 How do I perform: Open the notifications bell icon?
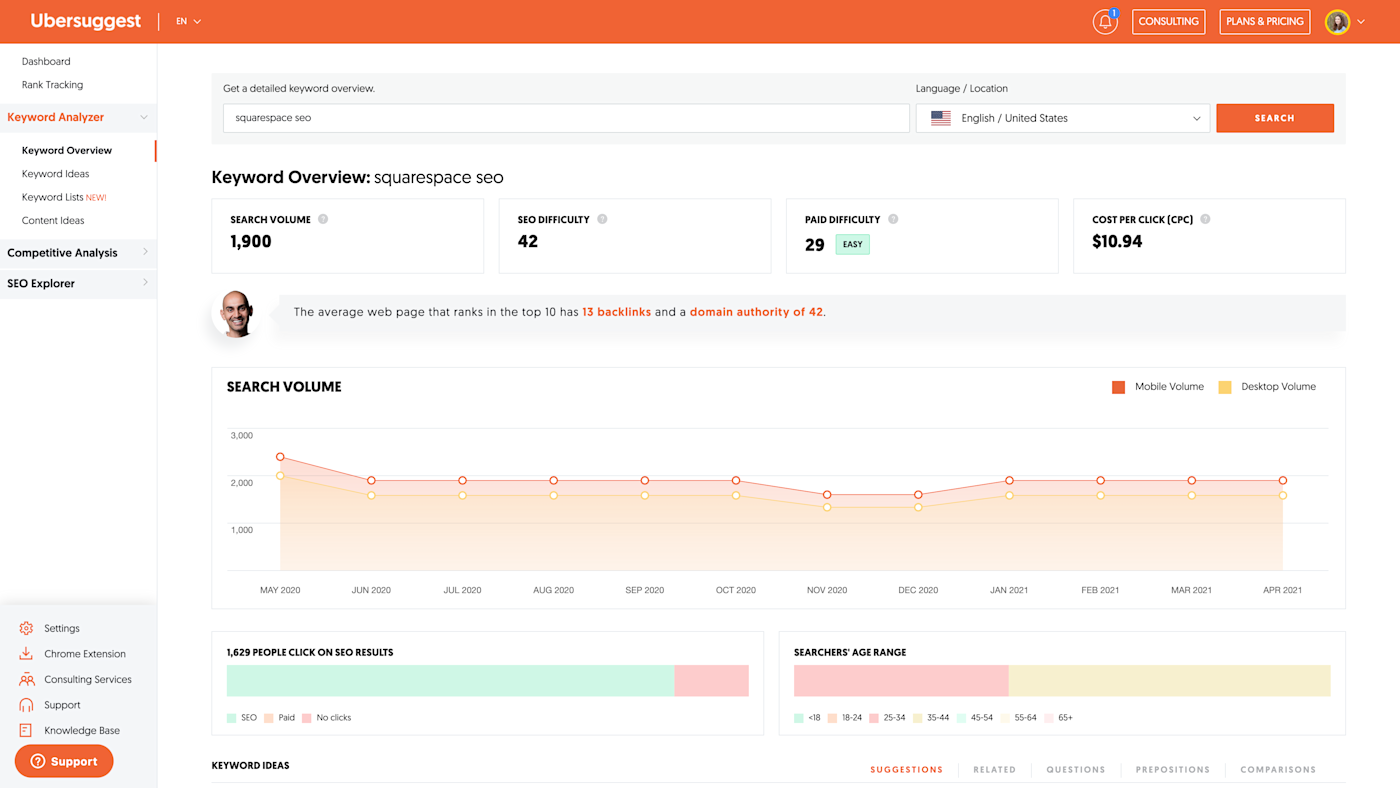click(x=1105, y=22)
